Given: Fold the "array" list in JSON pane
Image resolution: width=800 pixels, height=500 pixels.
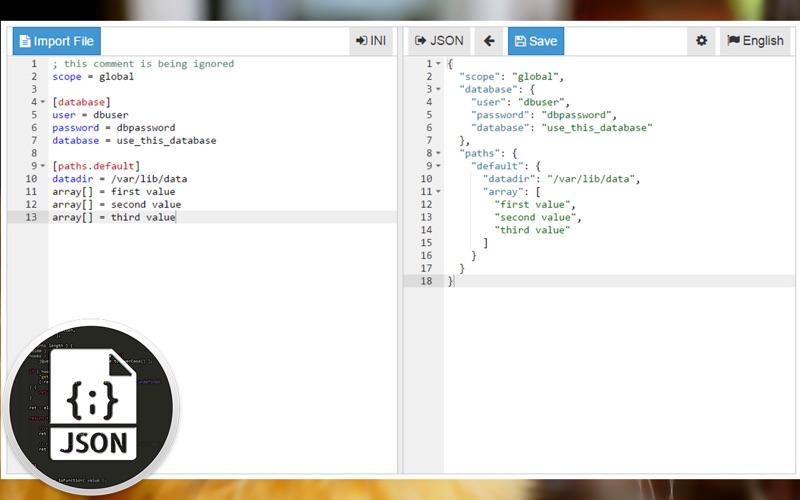Looking at the screenshot, I should 438,191.
